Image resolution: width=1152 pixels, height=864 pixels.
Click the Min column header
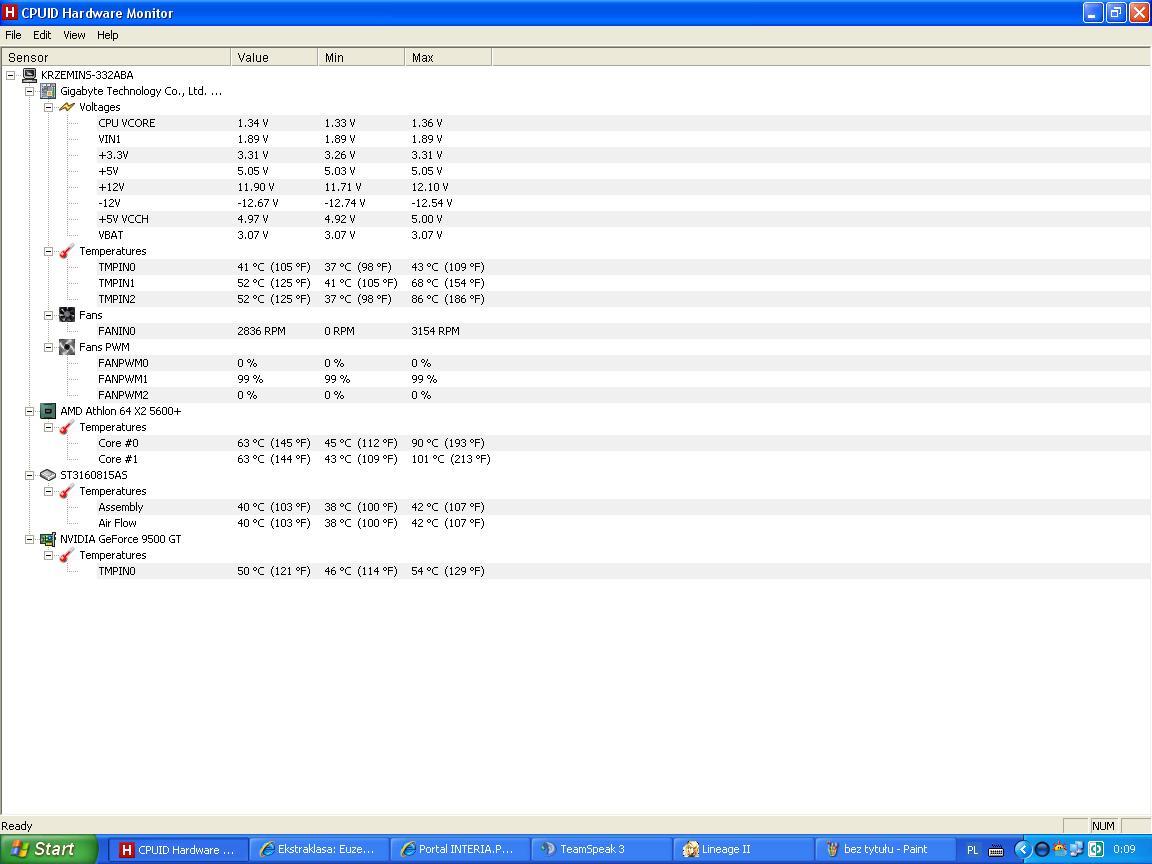[361, 57]
